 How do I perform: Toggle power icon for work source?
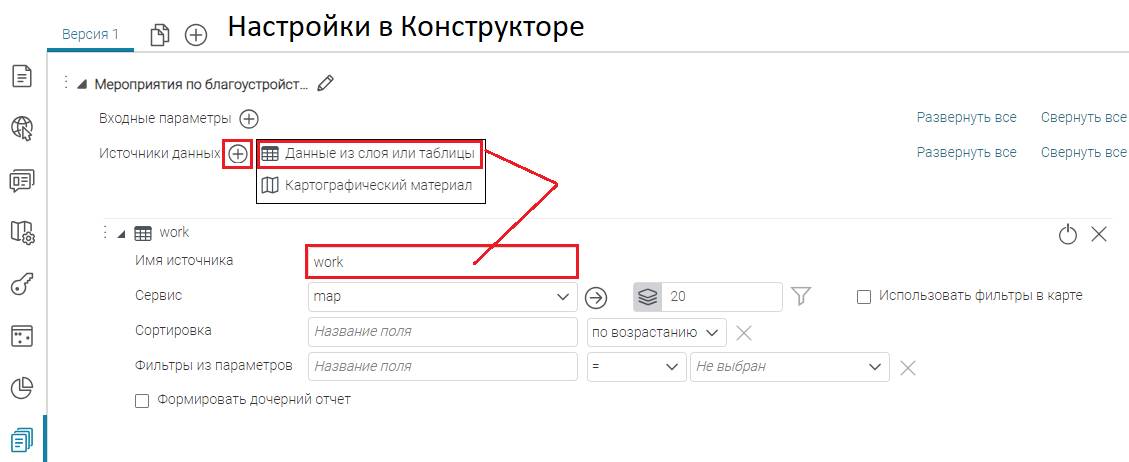pos(1068,234)
